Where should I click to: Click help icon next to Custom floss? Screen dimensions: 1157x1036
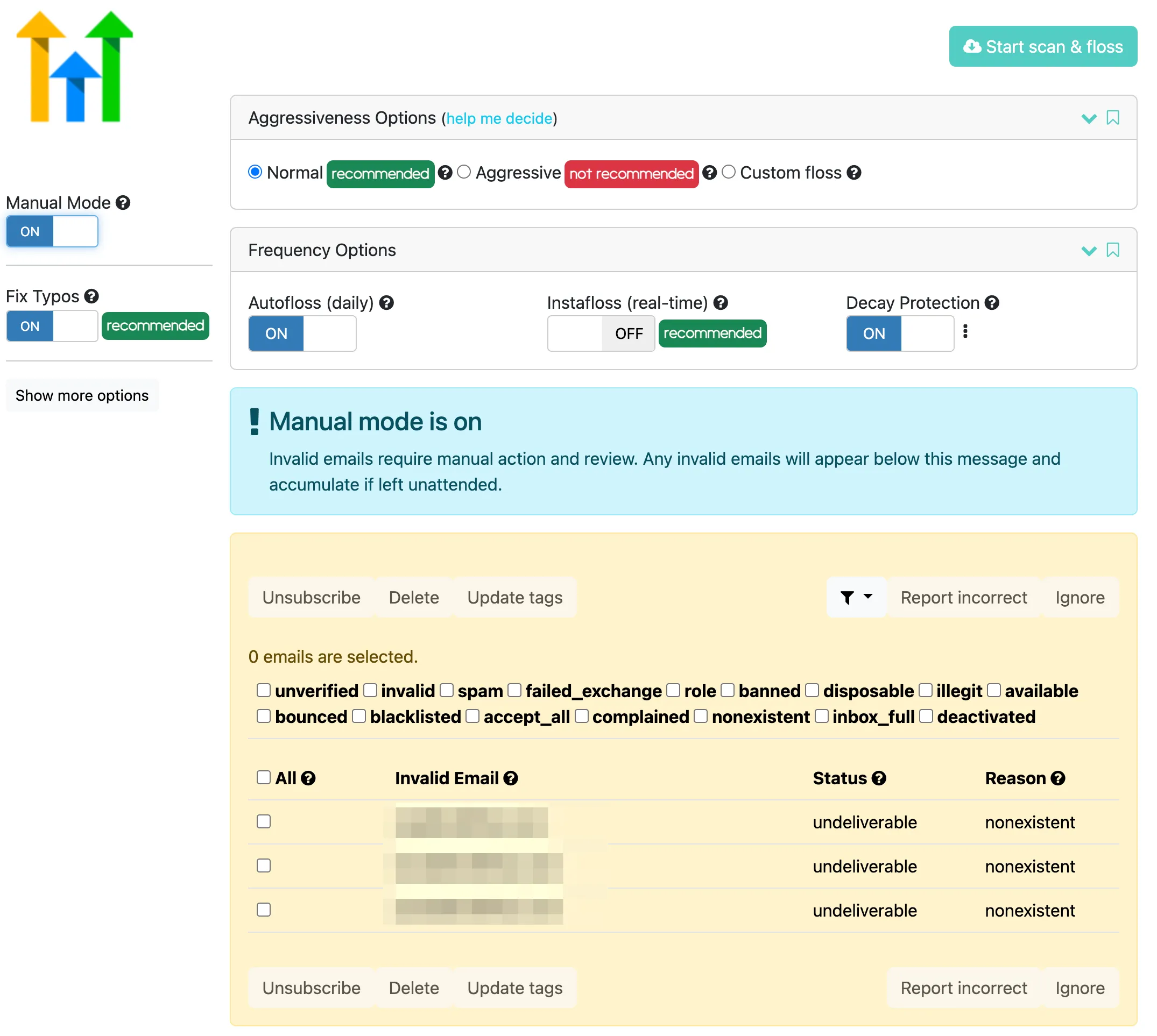(854, 173)
